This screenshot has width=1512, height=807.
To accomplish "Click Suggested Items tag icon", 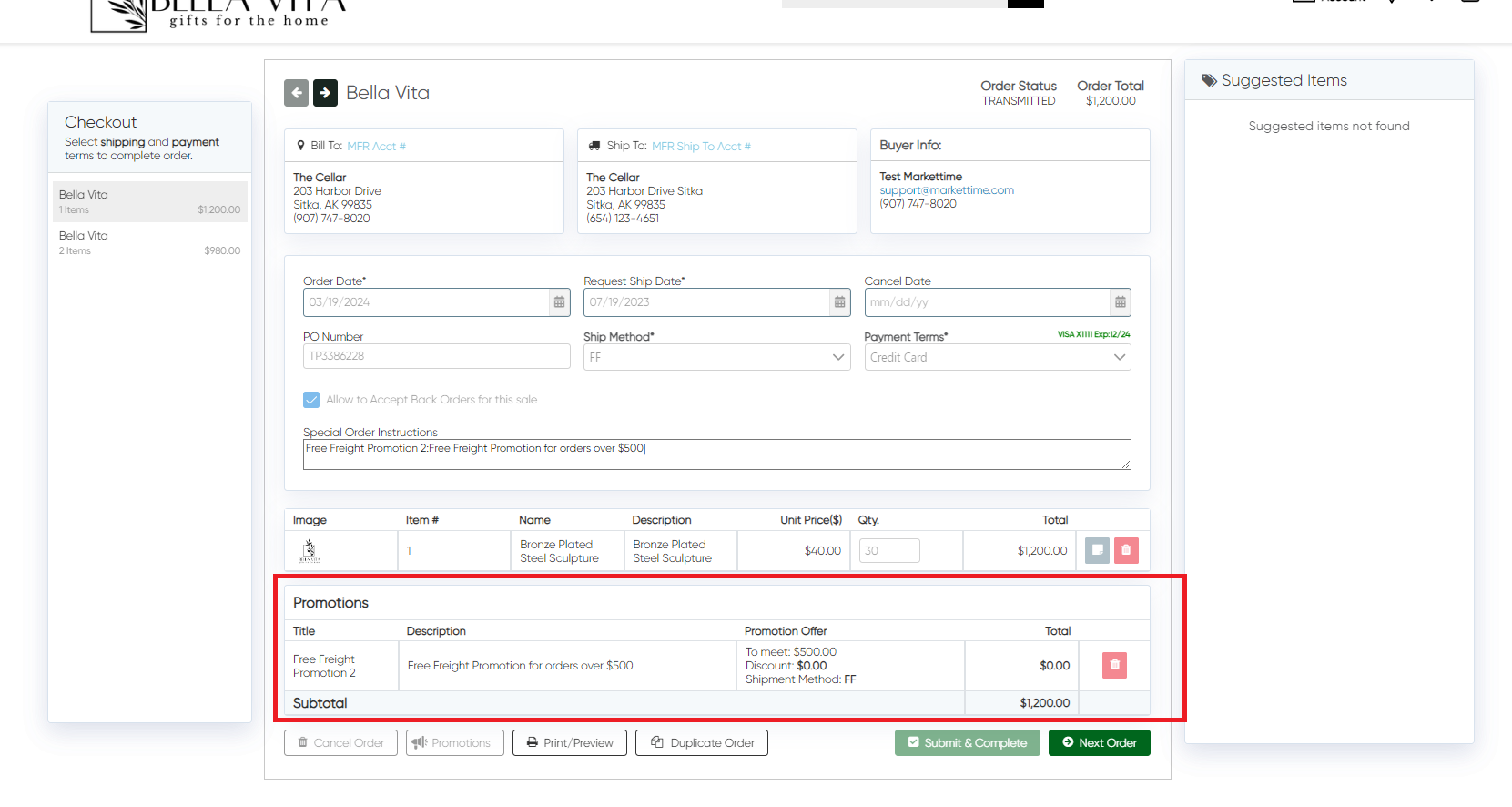I will click(x=1210, y=80).
